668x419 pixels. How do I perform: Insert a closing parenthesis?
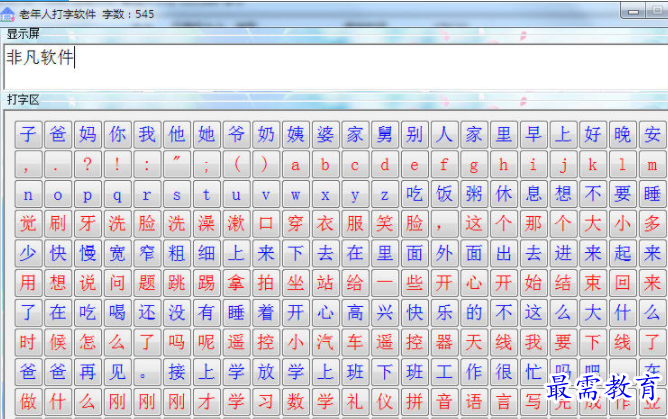(266, 164)
